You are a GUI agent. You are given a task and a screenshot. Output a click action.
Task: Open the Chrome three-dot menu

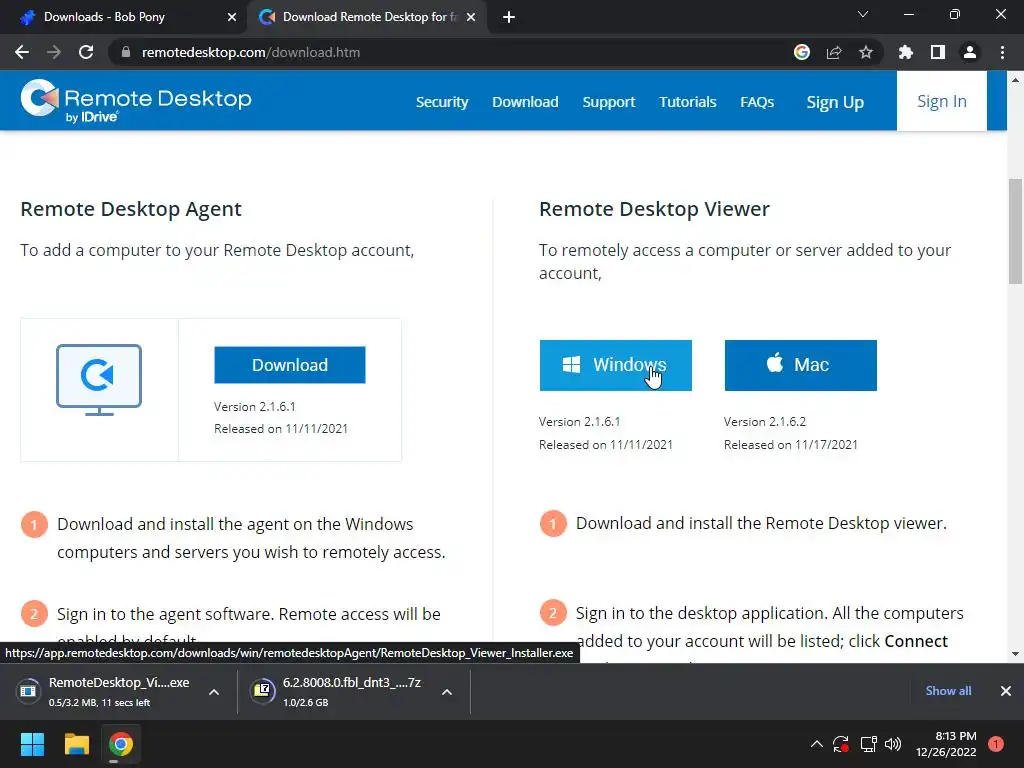1002,52
